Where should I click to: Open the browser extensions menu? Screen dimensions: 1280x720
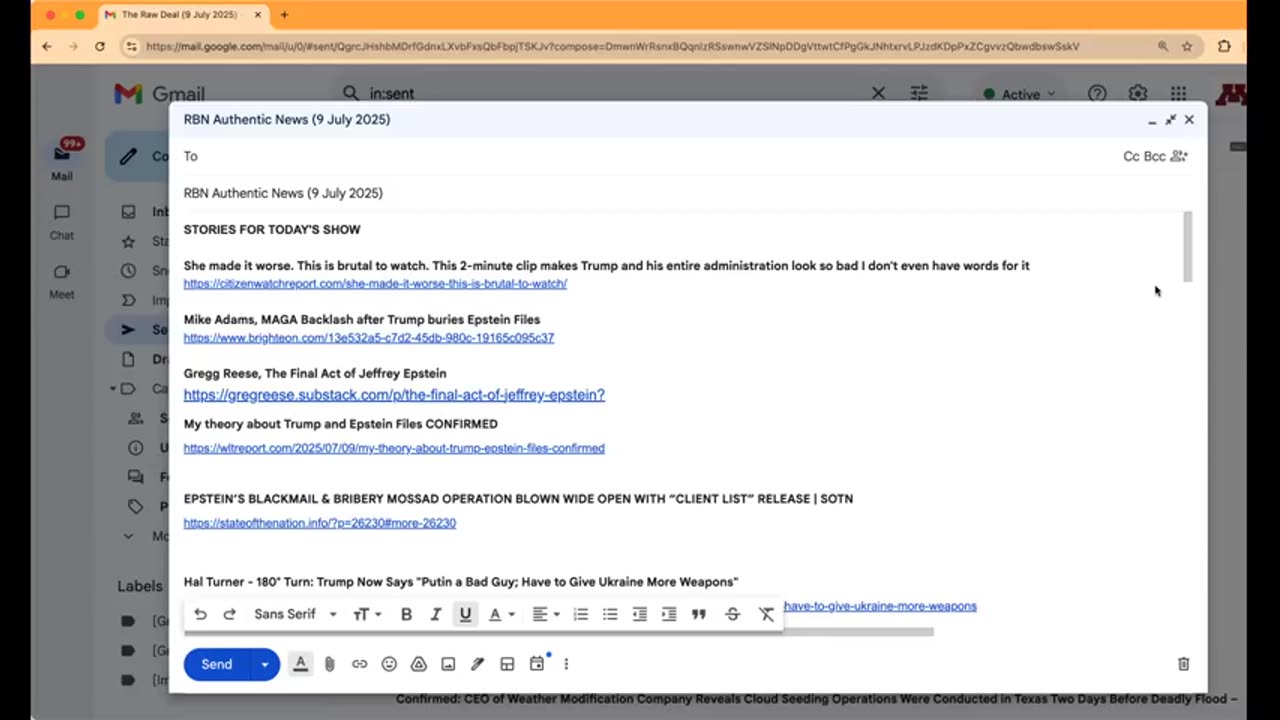click(x=1224, y=46)
